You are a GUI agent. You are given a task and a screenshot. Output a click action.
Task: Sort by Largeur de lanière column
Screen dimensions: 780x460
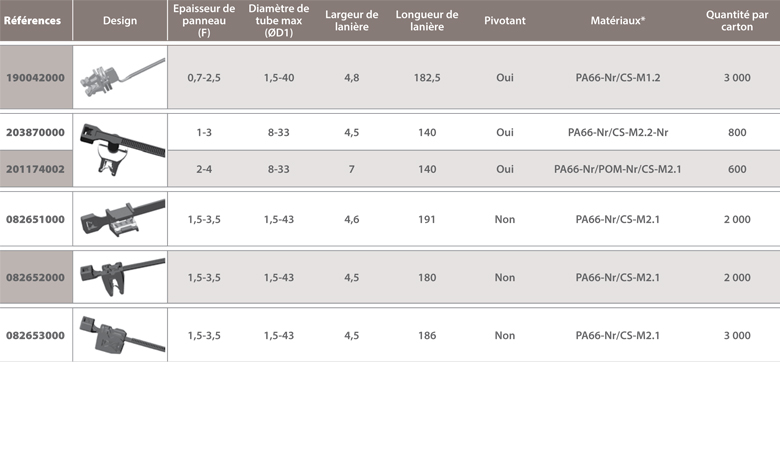tap(352, 21)
